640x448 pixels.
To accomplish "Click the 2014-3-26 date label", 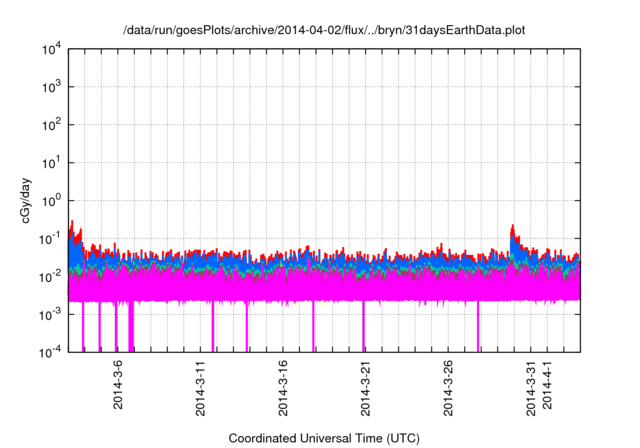I will (448, 388).
